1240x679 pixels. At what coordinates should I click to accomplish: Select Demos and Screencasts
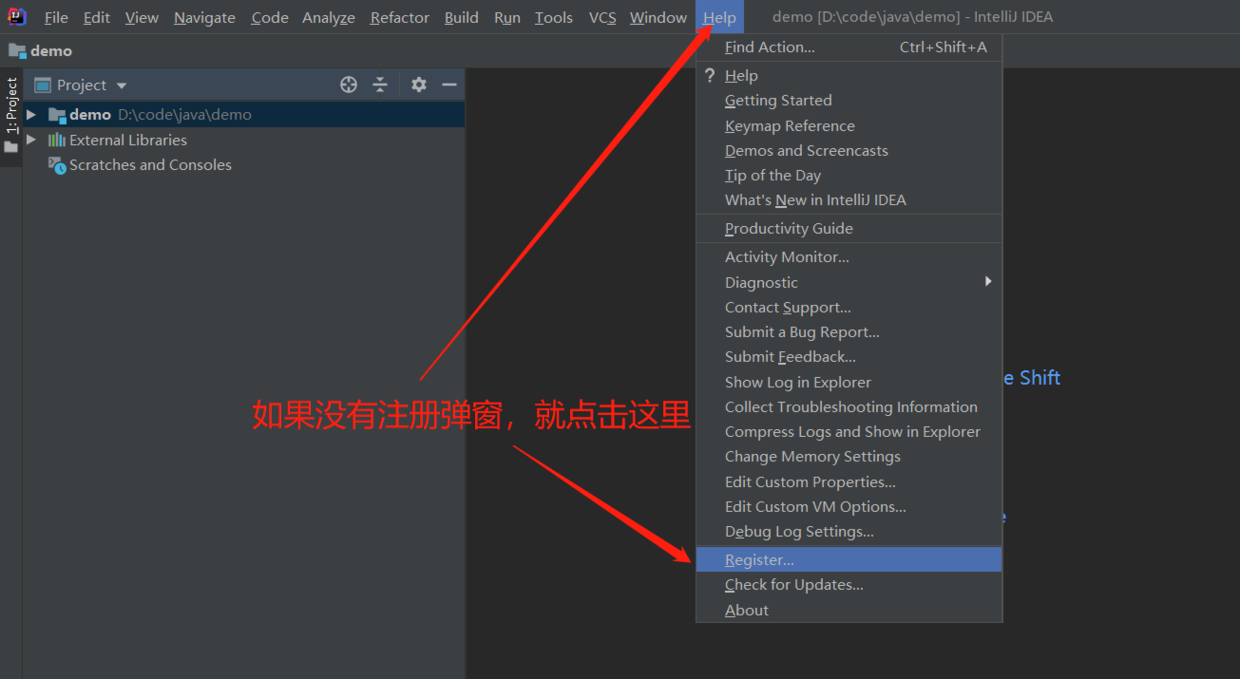(x=849, y=151)
